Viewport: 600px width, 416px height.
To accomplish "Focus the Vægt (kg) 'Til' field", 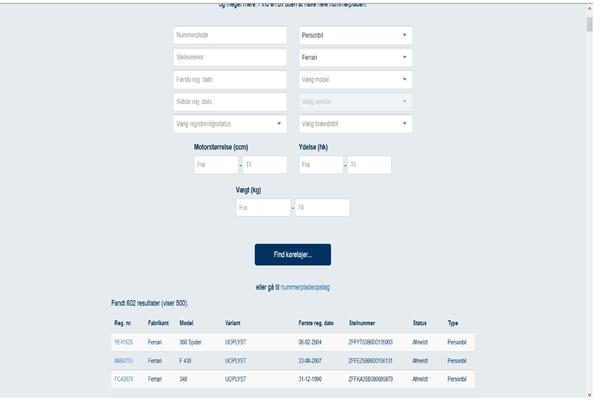I will click(x=322, y=208).
